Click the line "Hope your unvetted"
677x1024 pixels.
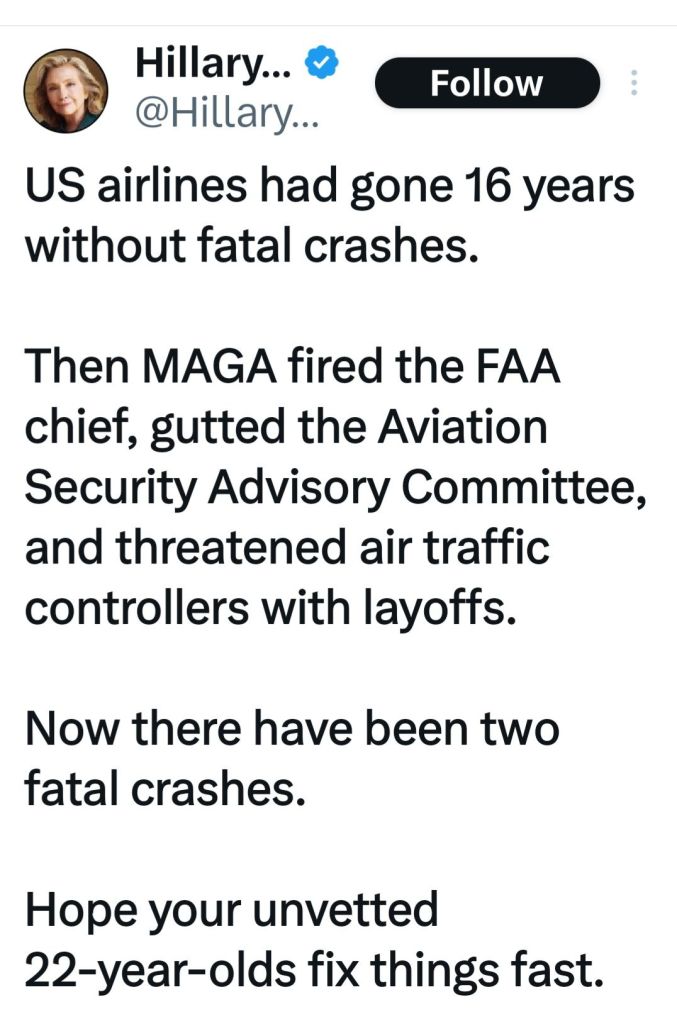(232, 911)
